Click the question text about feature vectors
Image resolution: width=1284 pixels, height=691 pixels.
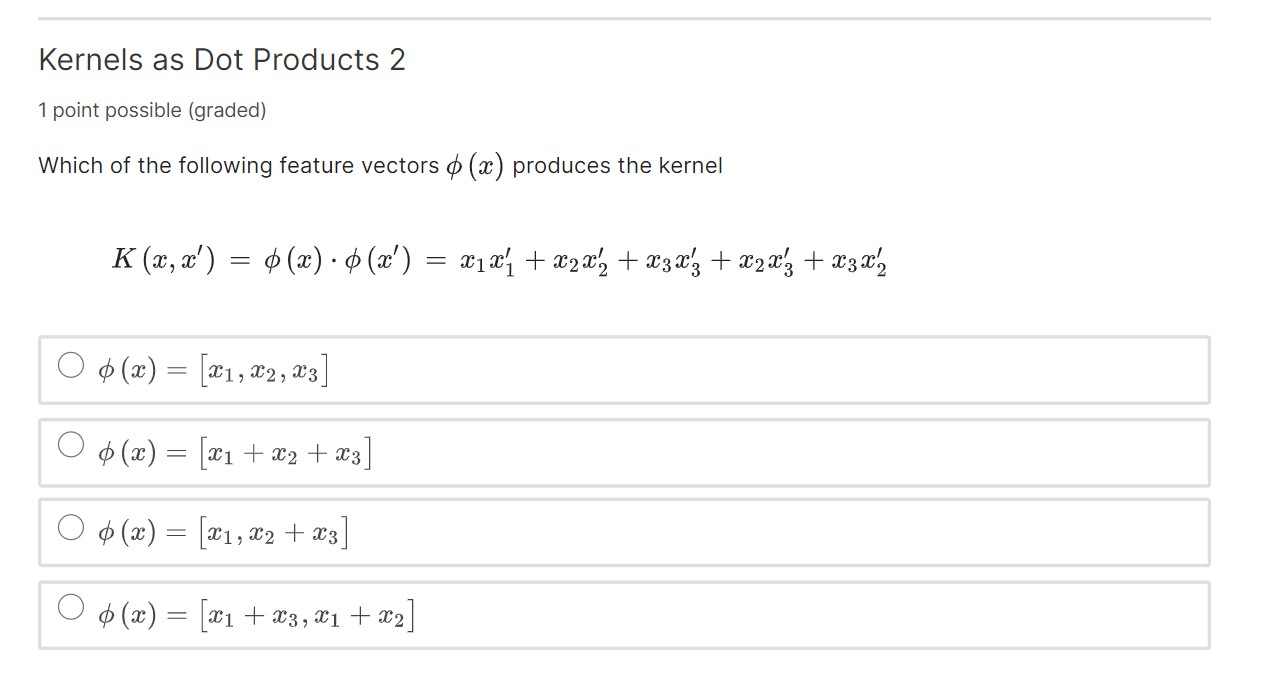tap(380, 165)
